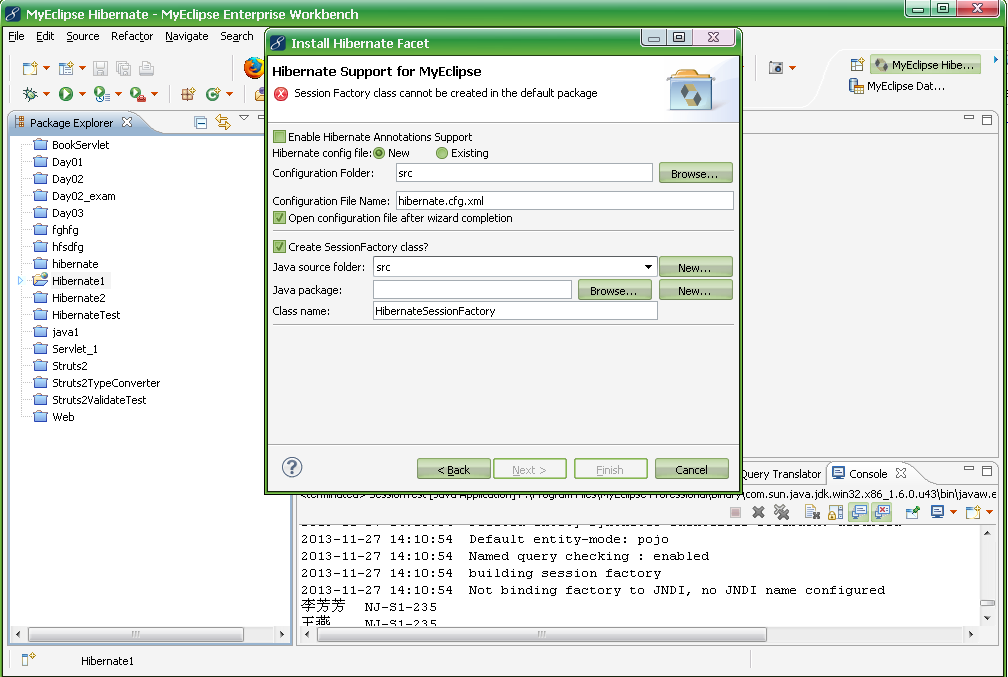Click the Back button in wizard
This screenshot has width=1008, height=677.
click(454, 469)
